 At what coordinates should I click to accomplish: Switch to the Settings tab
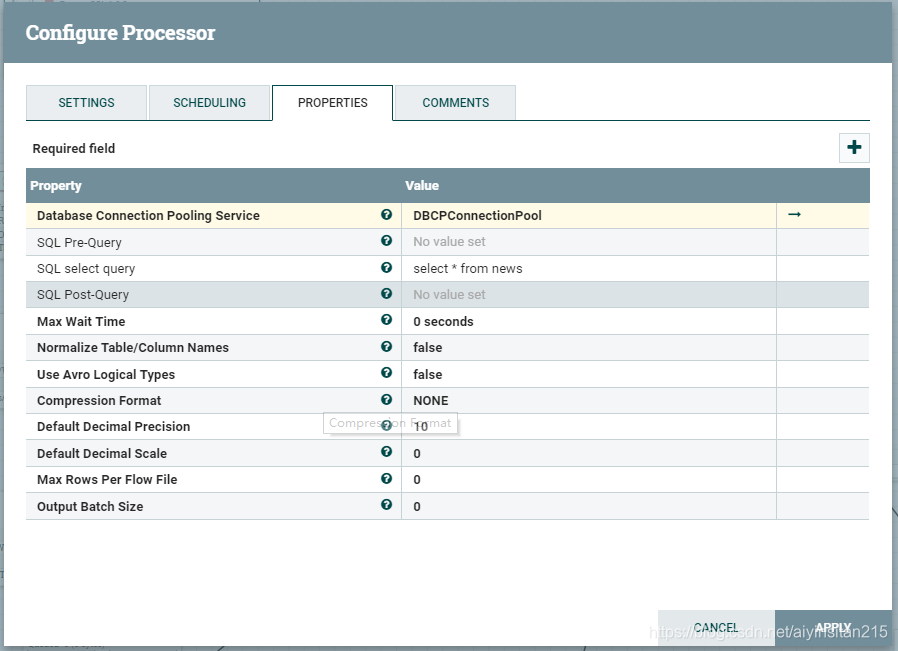tap(86, 102)
